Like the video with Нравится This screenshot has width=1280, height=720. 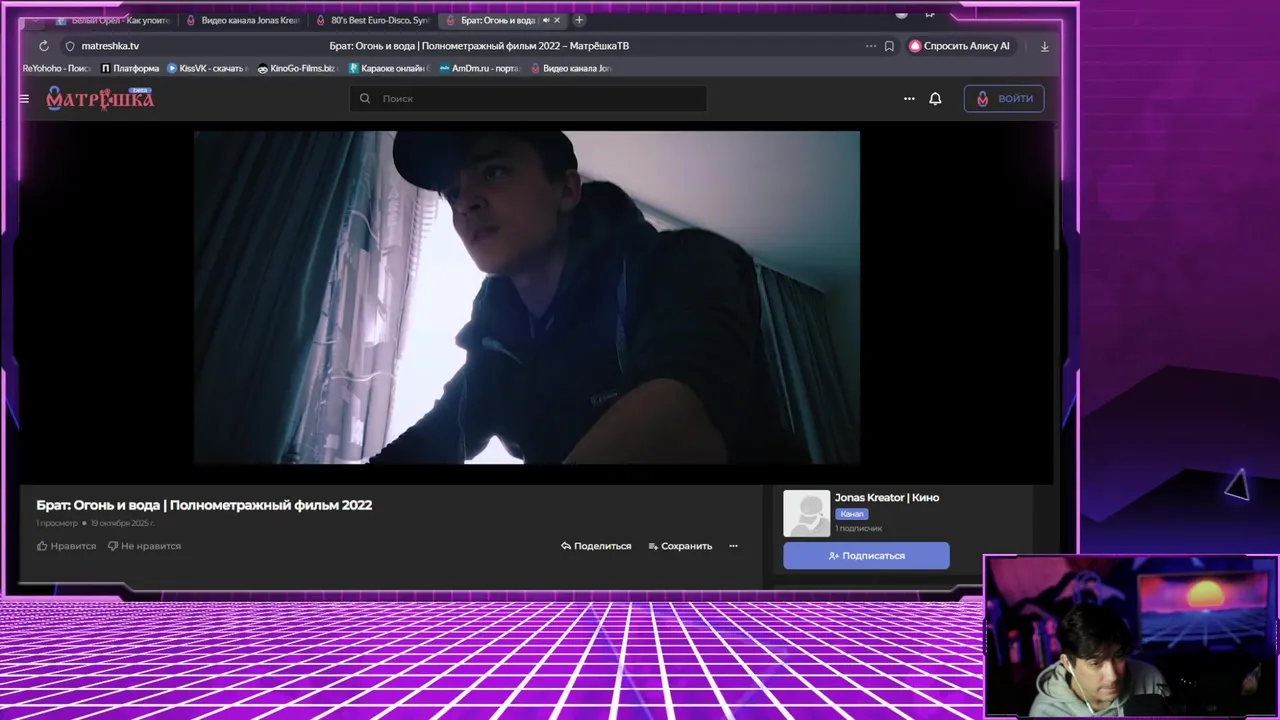point(67,546)
